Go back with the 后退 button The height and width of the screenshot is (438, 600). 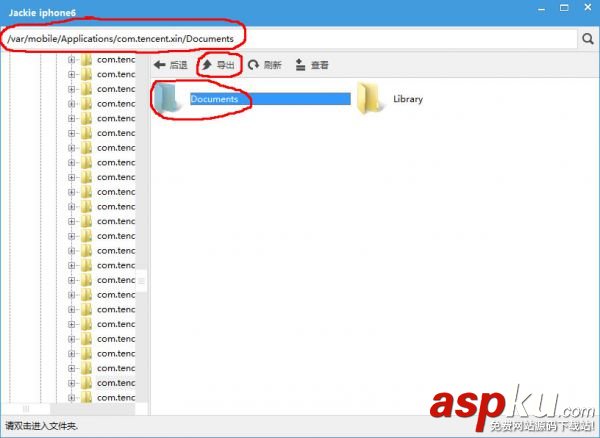(171, 65)
